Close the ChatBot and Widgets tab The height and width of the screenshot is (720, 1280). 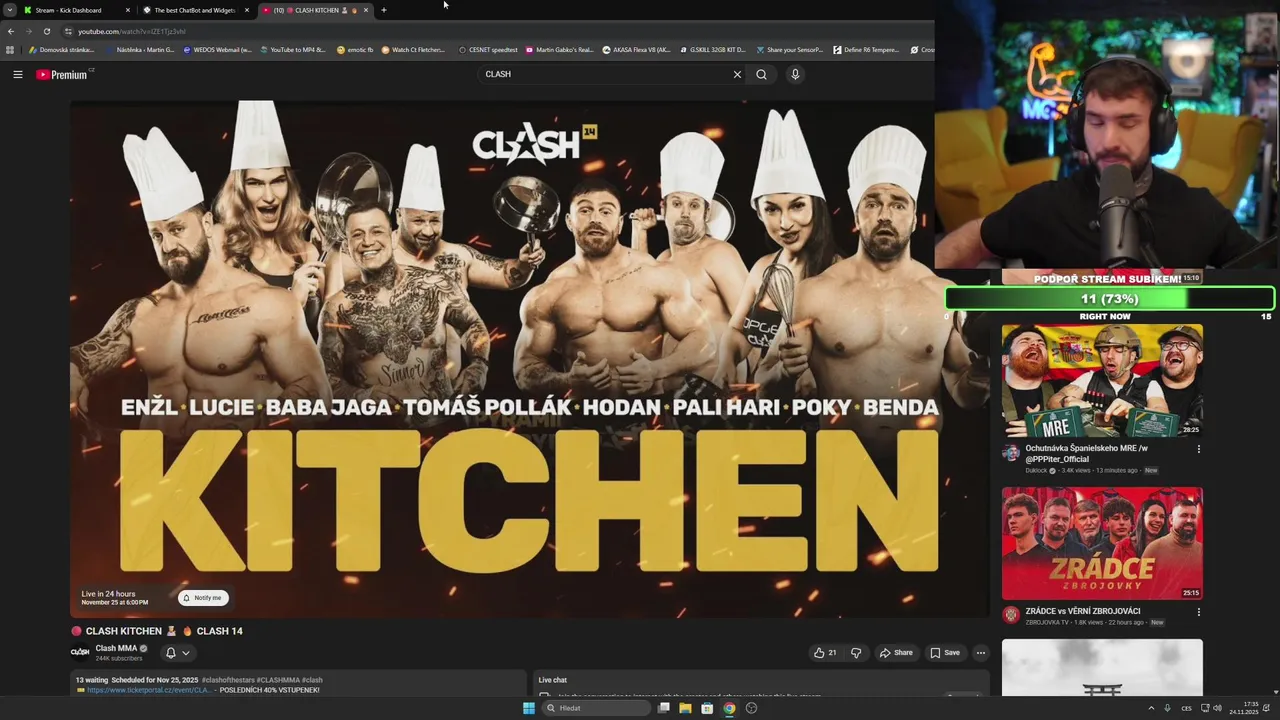click(x=247, y=10)
